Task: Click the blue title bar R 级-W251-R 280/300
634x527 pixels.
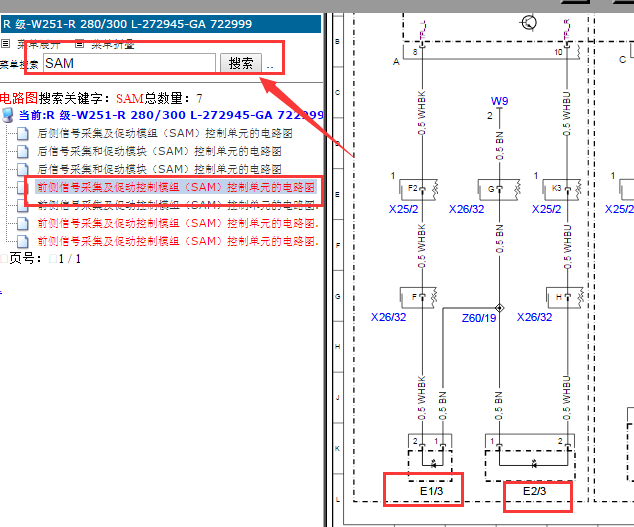Action: 161,24
